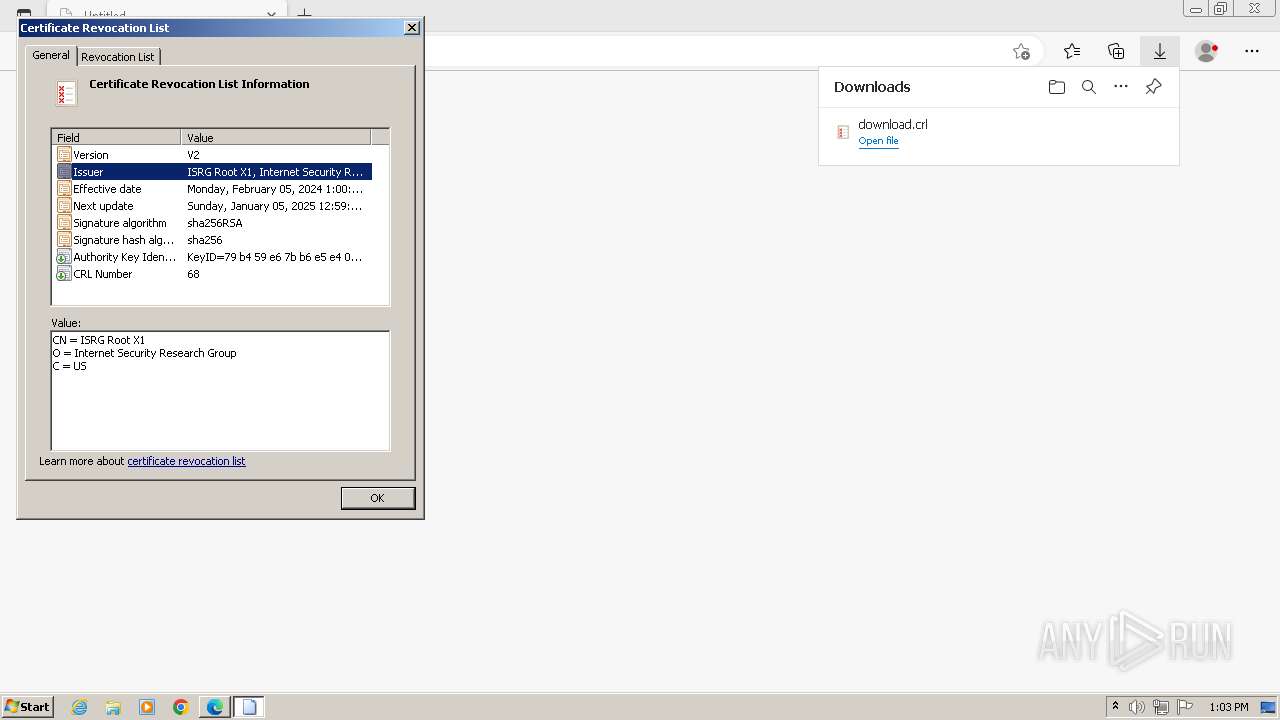Click the Downloads toolbar button in Edge

pyautogui.click(x=1160, y=51)
